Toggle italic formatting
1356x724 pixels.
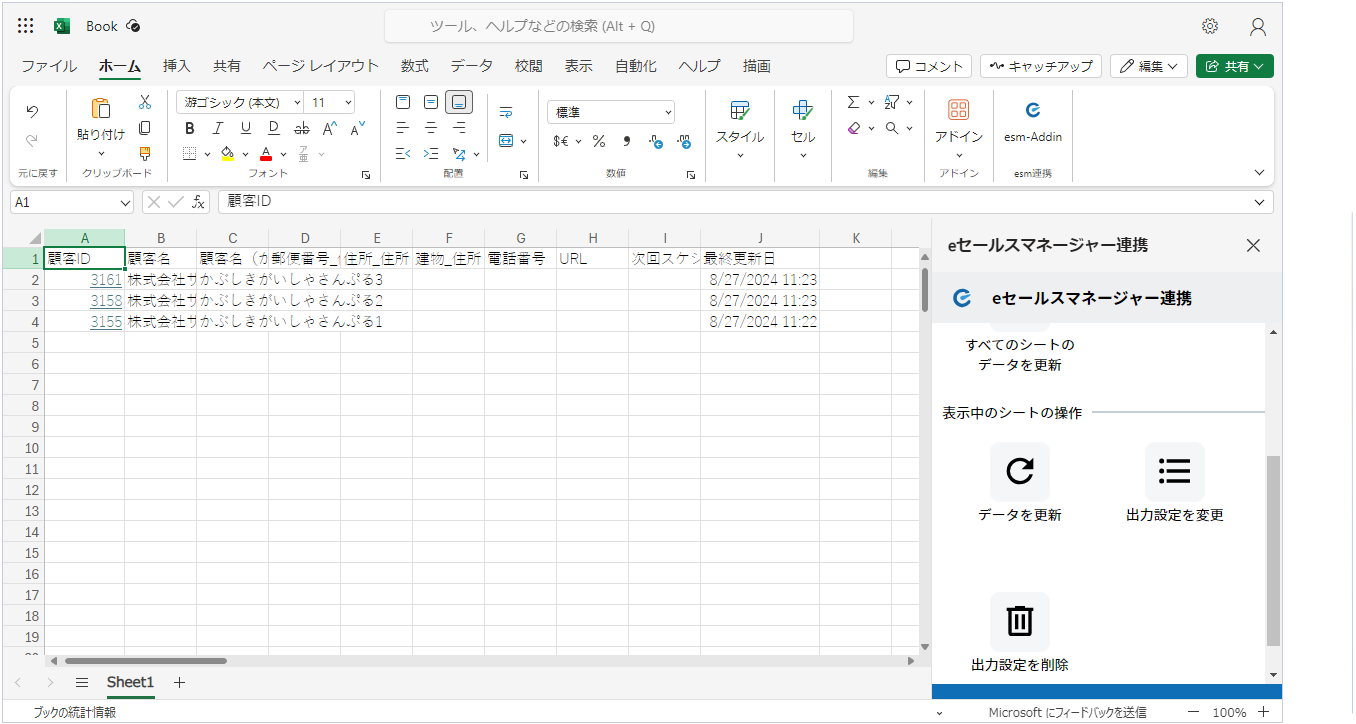(x=218, y=128)
